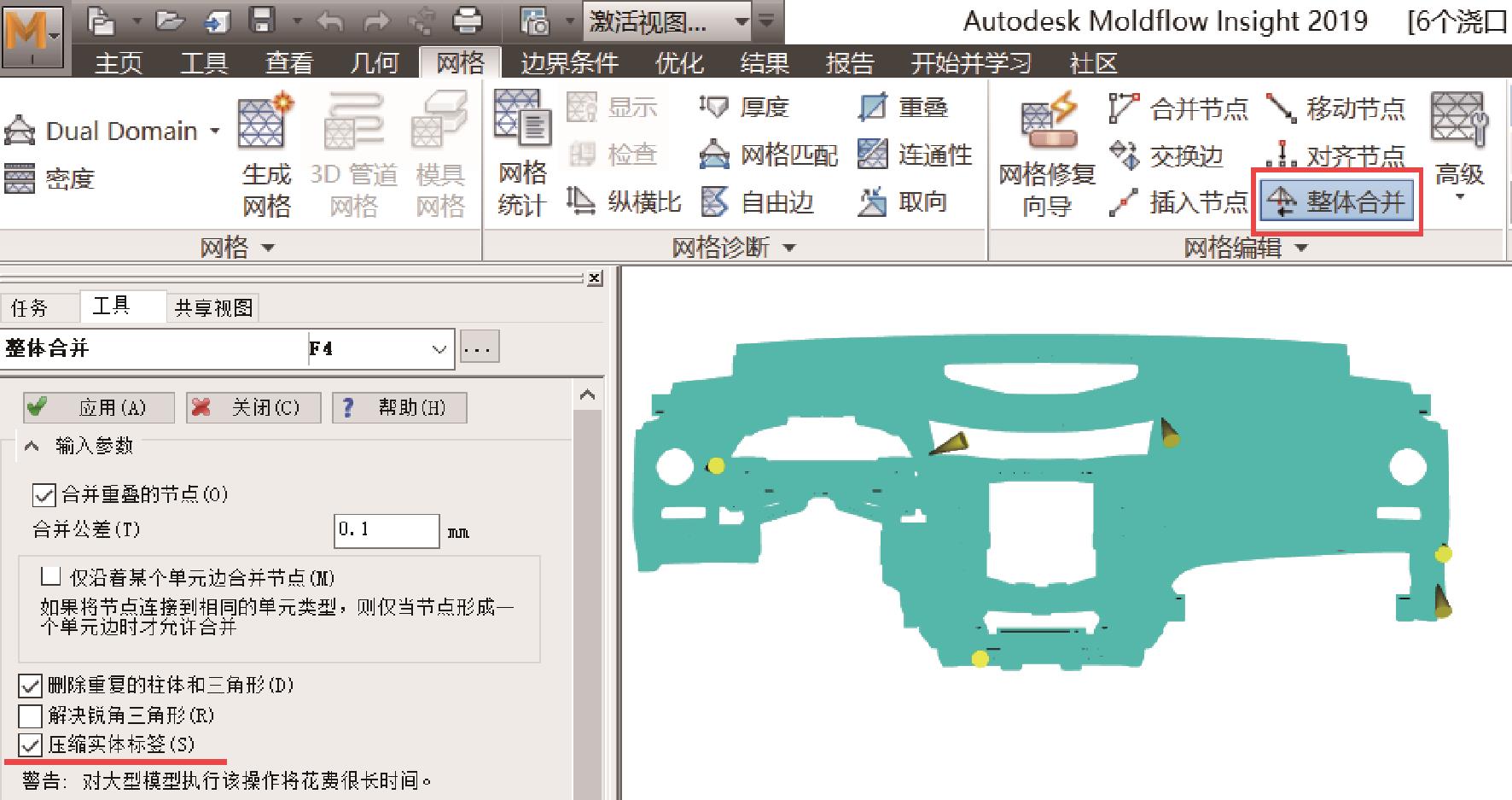Click the 对齐节点 align nodes tool
The width and height of the screenshot is (1512, 800).
pyautogui.click(x=1335, y=155)
